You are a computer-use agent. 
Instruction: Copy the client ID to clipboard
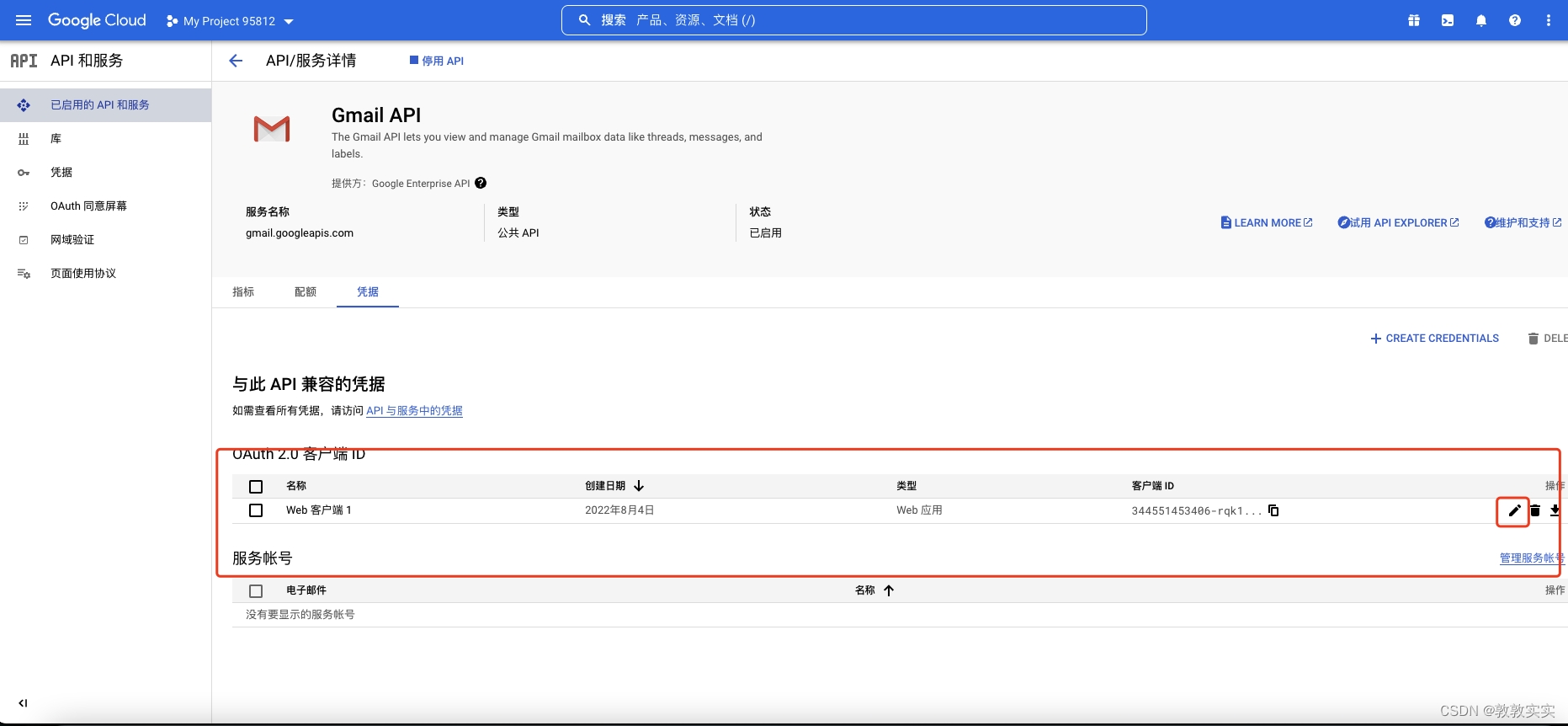(1273, 510)
